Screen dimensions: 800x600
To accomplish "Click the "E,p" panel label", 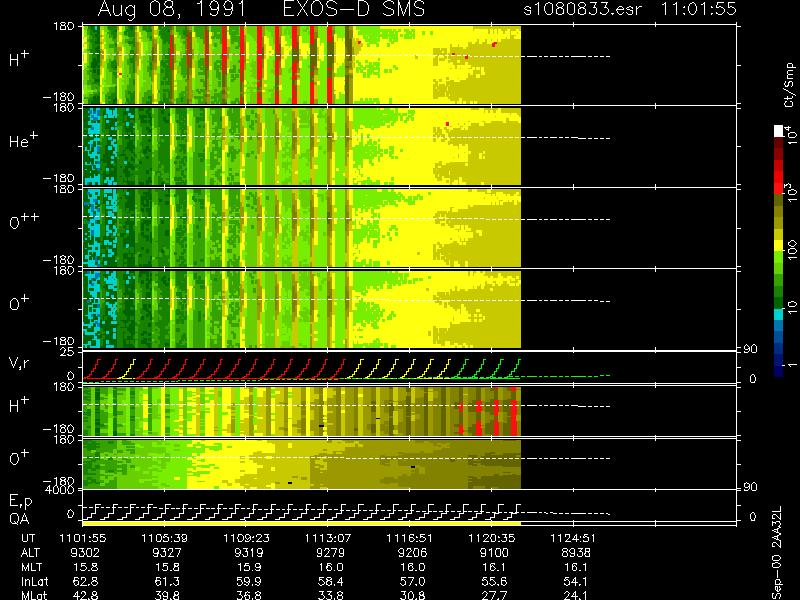I will click(20, 502).
